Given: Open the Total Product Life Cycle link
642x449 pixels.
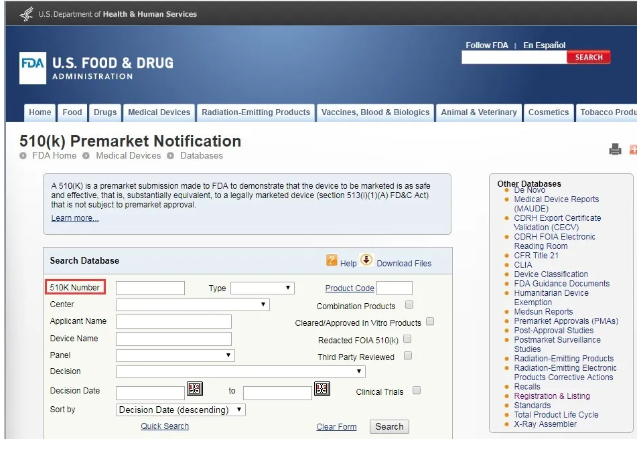Looking at the screenshot, I should point(556,415).
